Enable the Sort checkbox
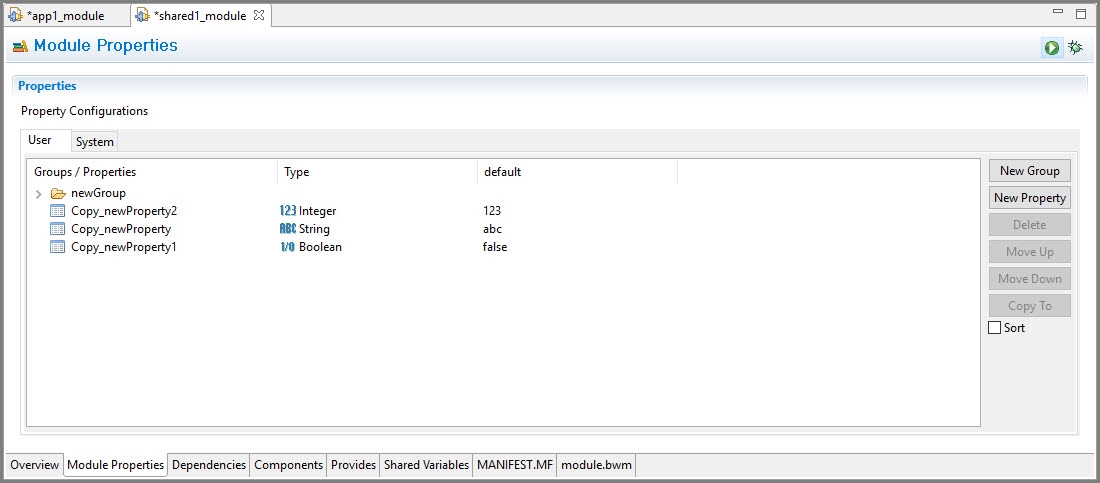Viewport: 1100px width, 483px height. coord(995,328)
